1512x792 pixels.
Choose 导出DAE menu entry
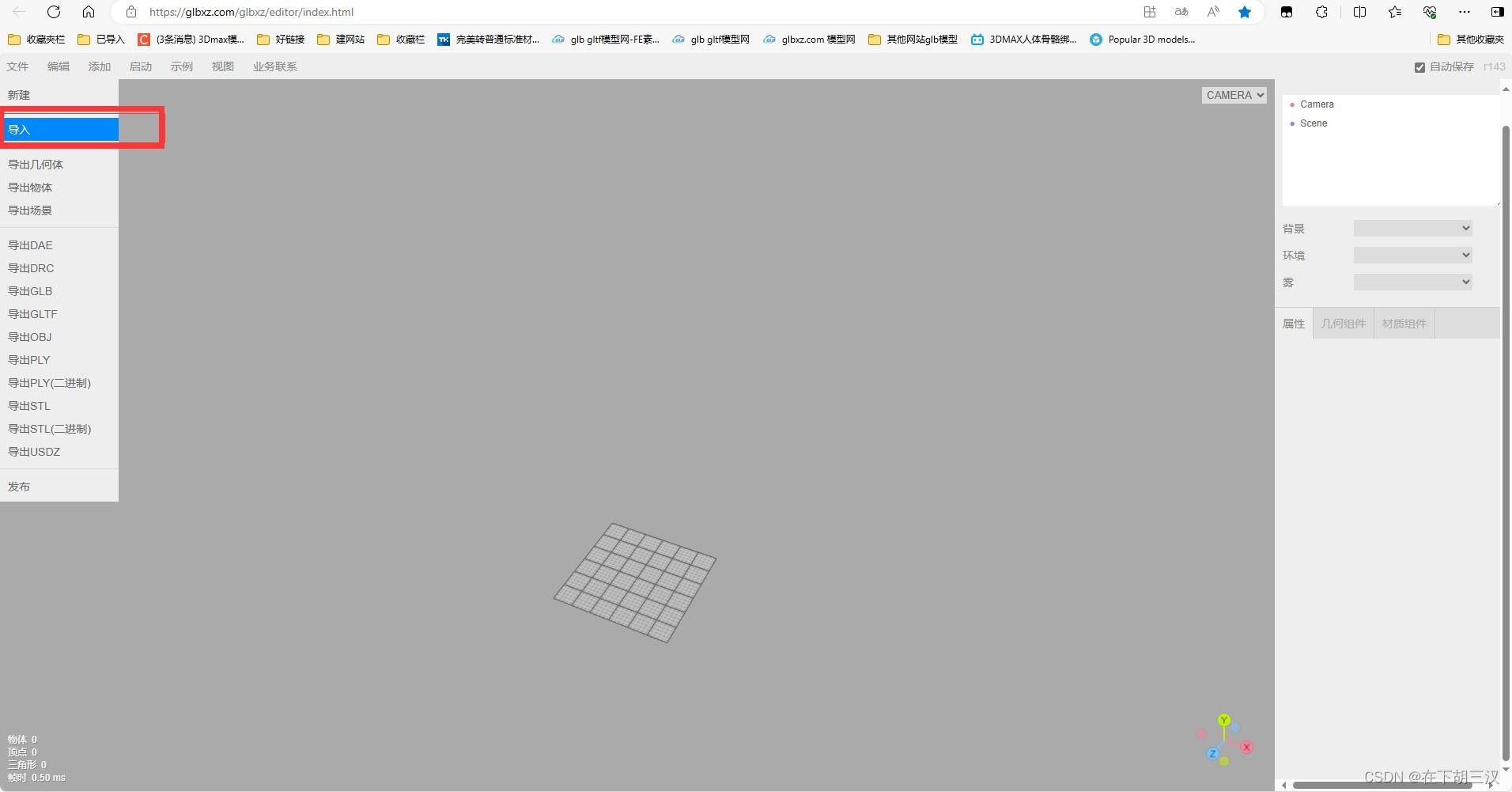click(x=59, y=245)
